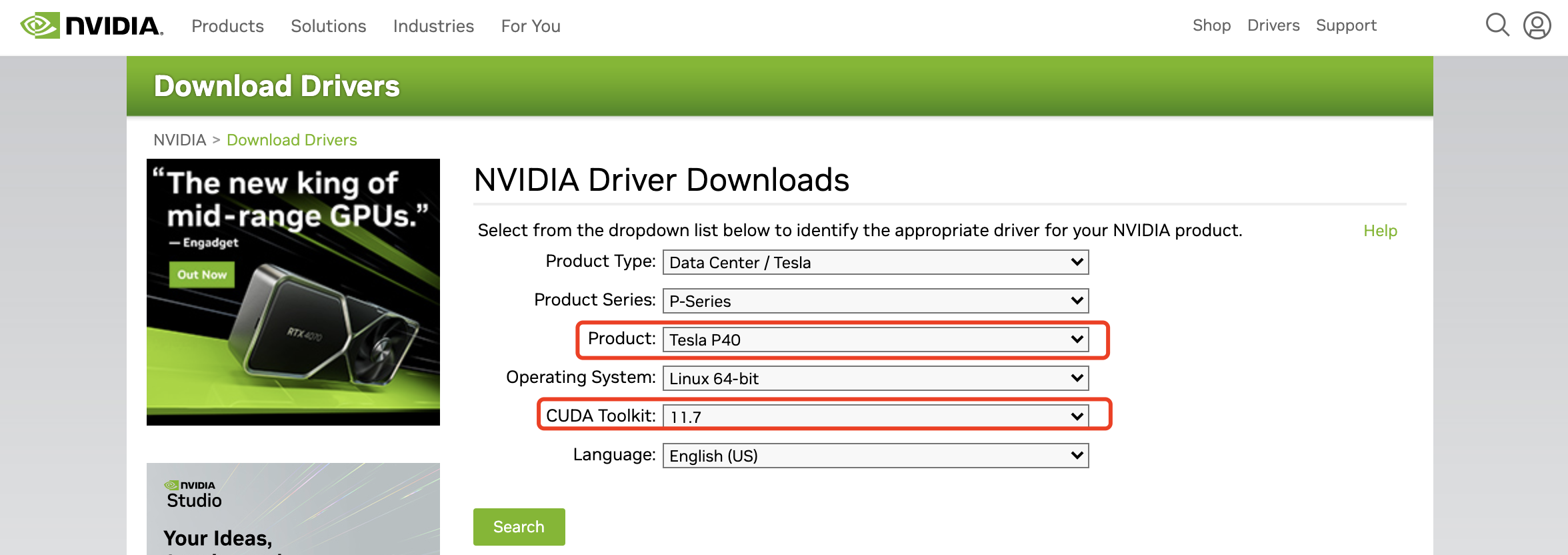Change the Operating System dropdown
The width and height of the screenshot is (1568, 555).
875,378
